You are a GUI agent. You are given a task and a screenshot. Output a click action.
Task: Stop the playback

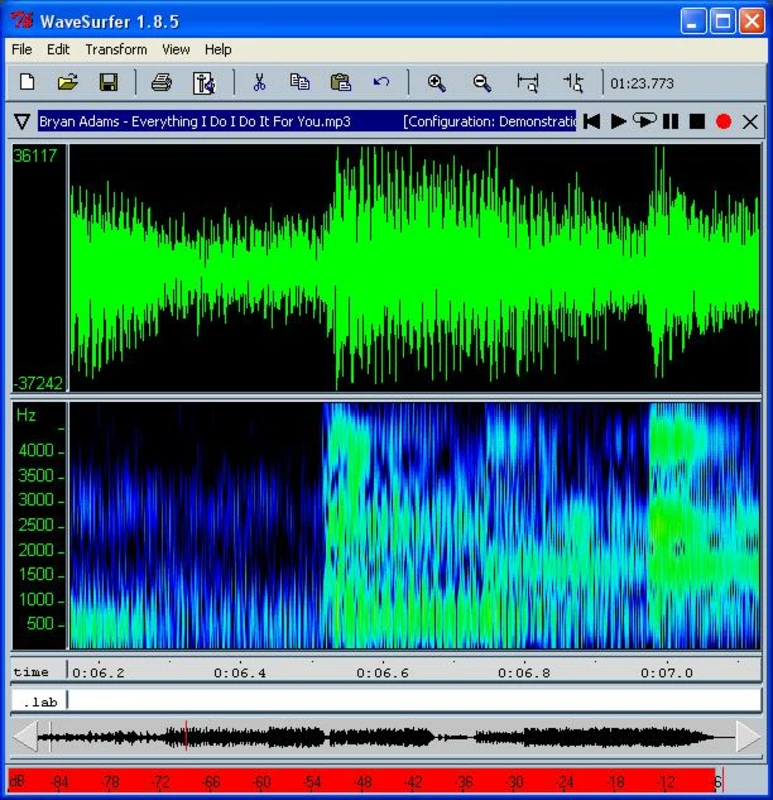pos(697,121)
